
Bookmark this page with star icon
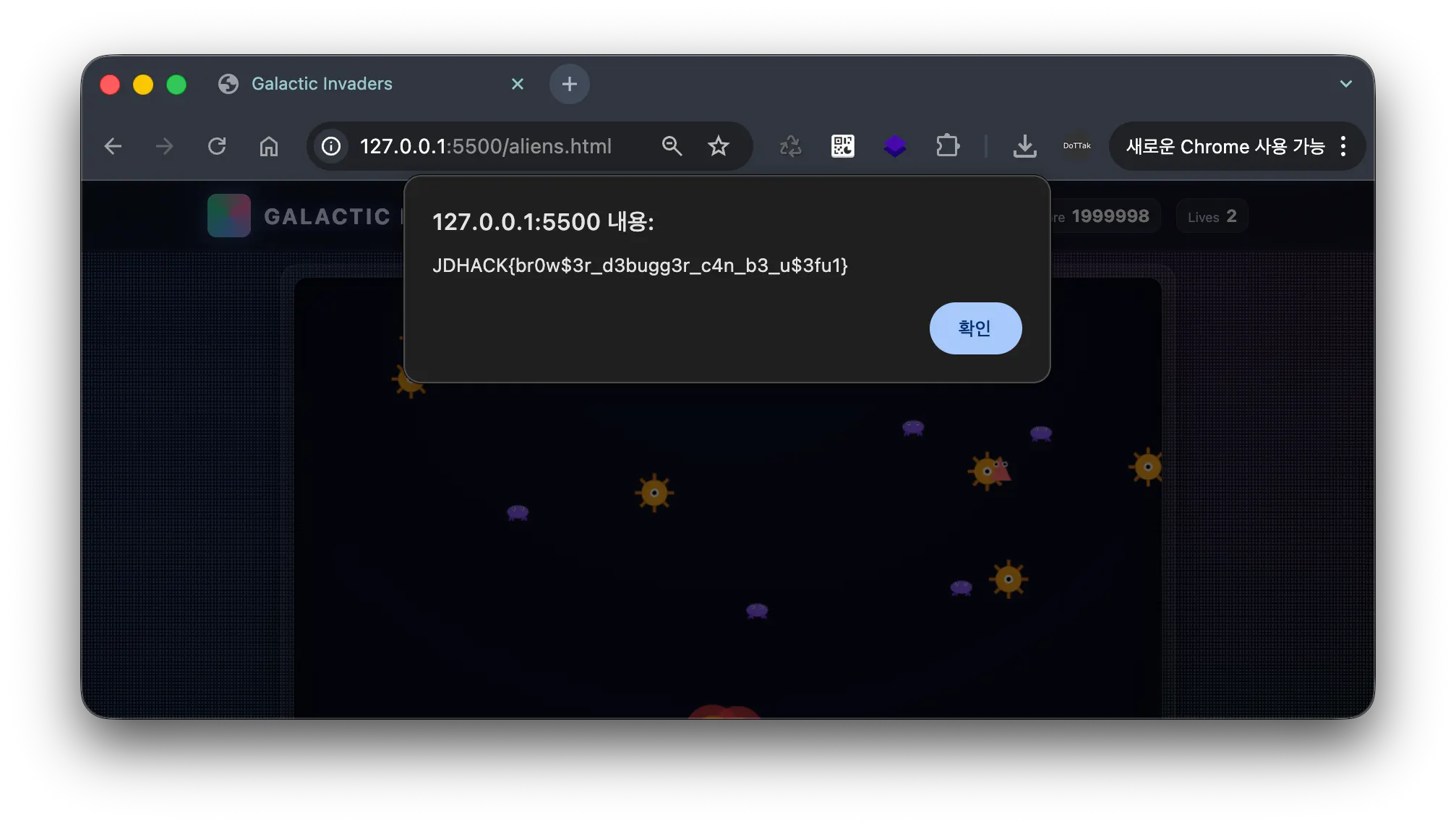[718, 147]
